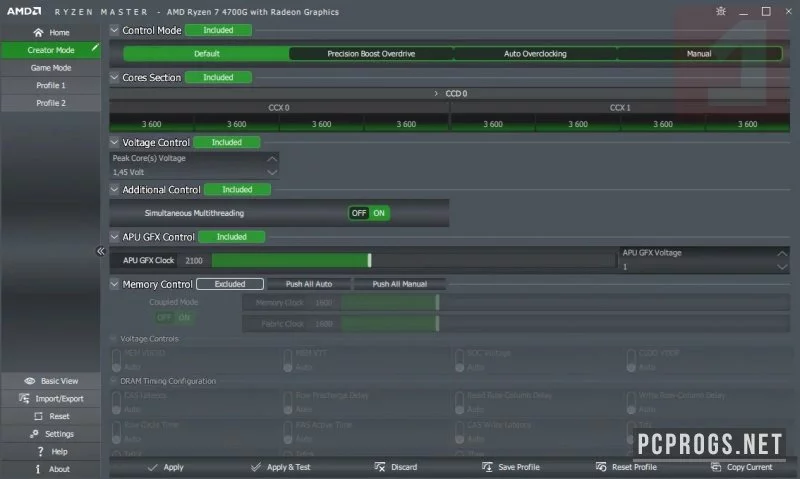Collapse the Voltage Control chevron

tap(114, 142)
